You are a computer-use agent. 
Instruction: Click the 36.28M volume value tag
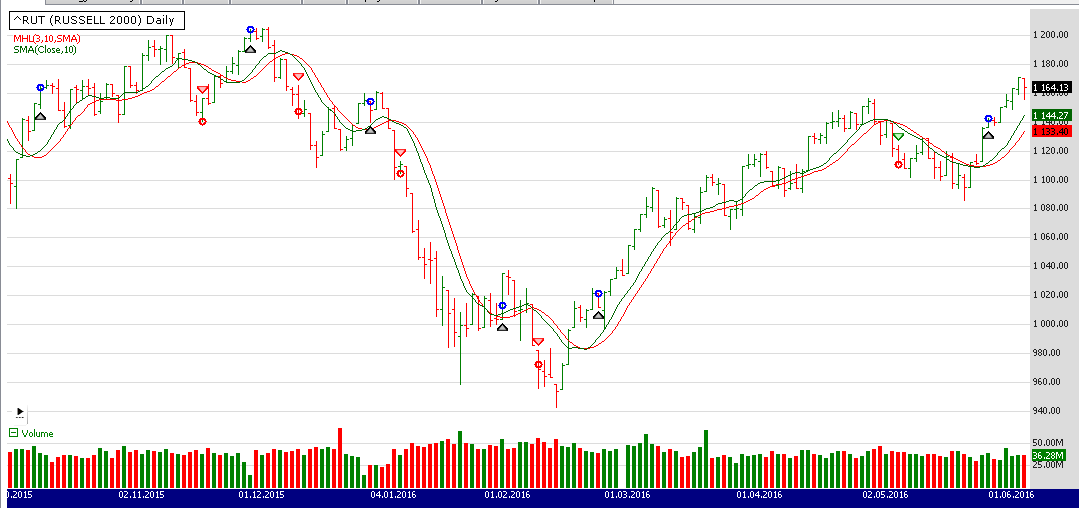pyautogui.click(x=1050, y=456)
